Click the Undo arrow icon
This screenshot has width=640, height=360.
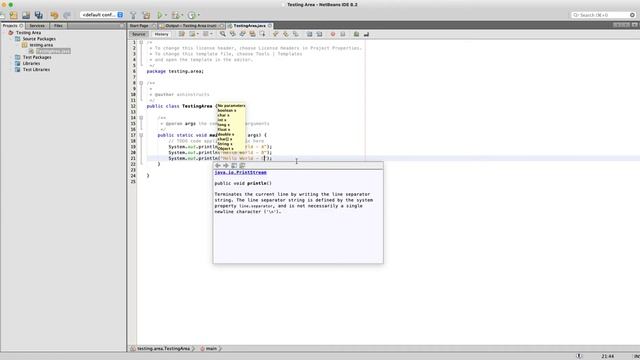(x=54, y=15)
